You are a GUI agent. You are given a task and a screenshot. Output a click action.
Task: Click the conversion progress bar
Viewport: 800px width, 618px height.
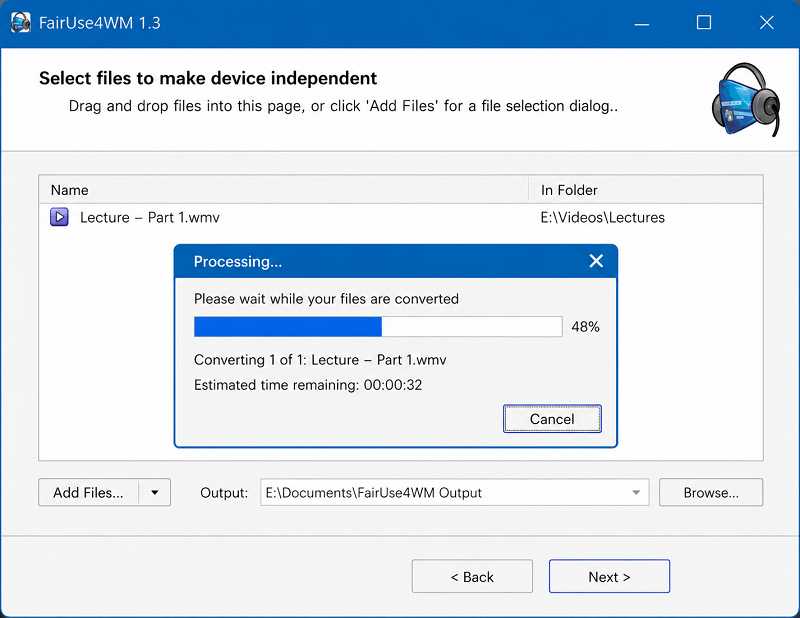tap(378, 327)
